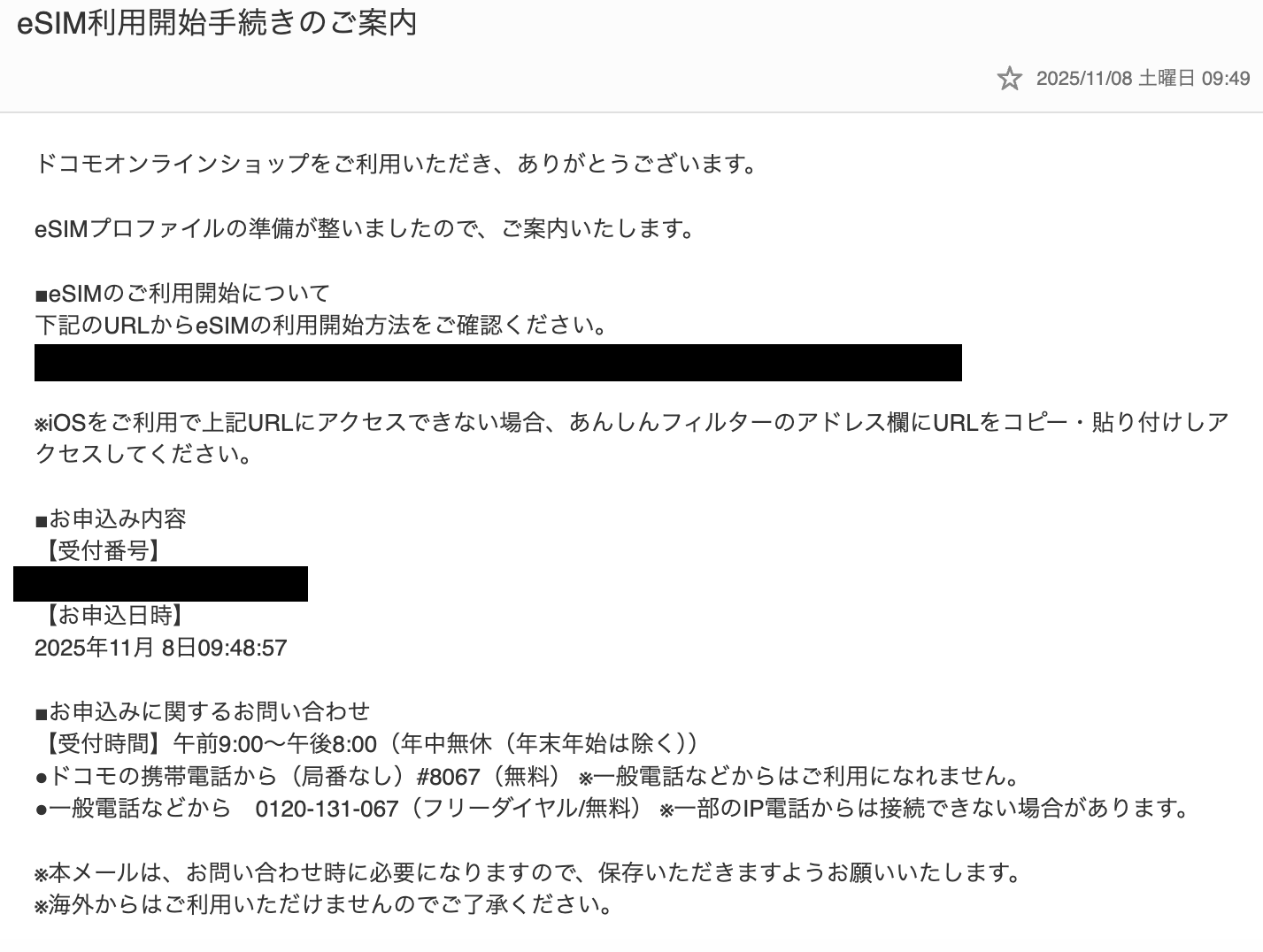
Task: Click the ドコモオンラインショップ greeting line
Action: pos(396,164)
